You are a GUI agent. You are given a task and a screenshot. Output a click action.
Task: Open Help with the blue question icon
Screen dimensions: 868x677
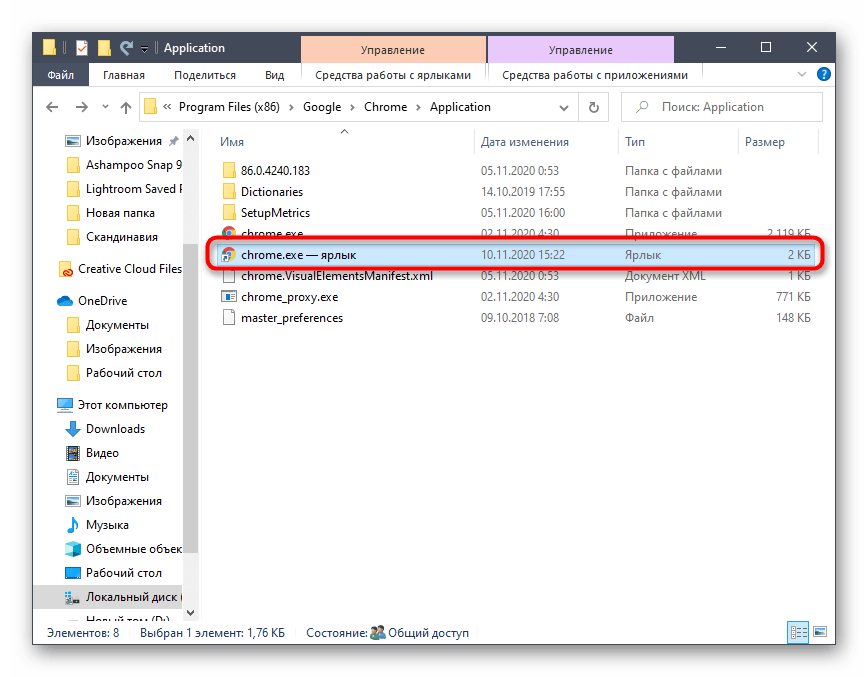point(823,74)
